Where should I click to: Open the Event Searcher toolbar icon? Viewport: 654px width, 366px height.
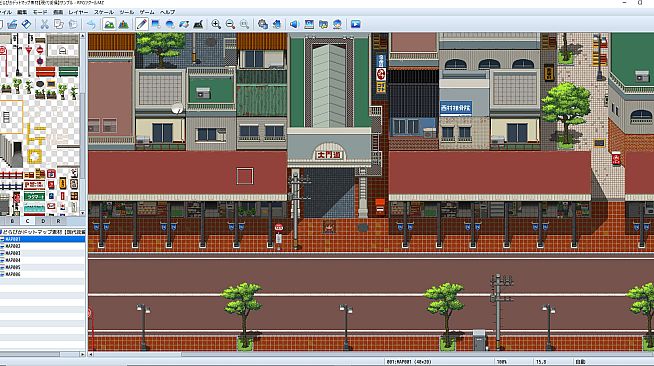click(309, 24)
